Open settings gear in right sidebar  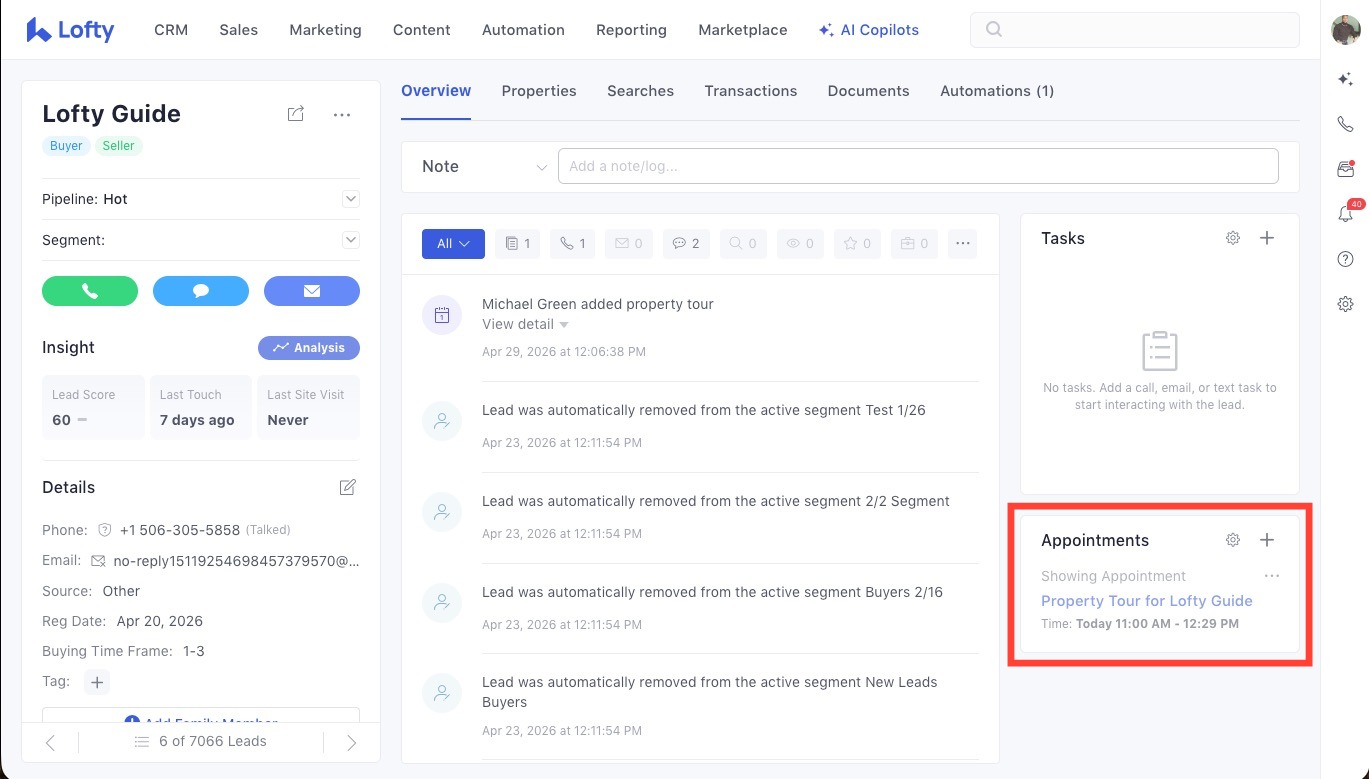[x=1345, y=304]
